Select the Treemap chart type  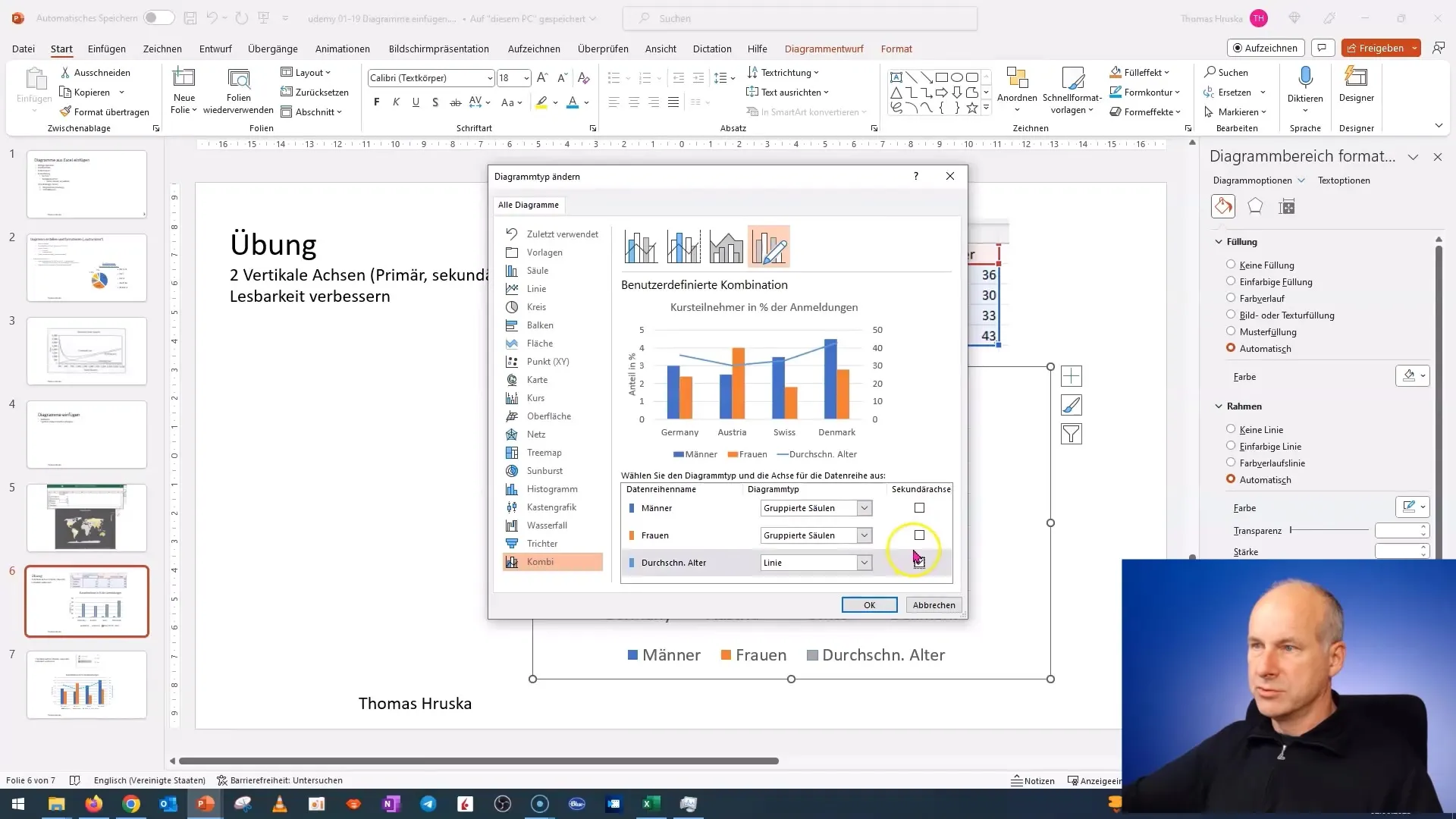coord(545,452)
